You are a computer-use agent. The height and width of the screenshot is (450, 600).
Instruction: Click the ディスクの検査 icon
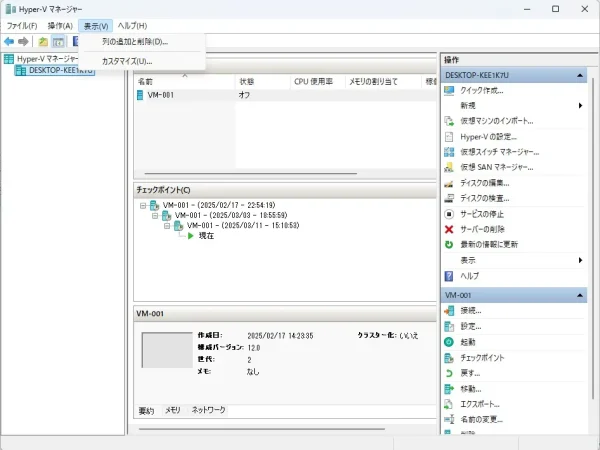449,199
